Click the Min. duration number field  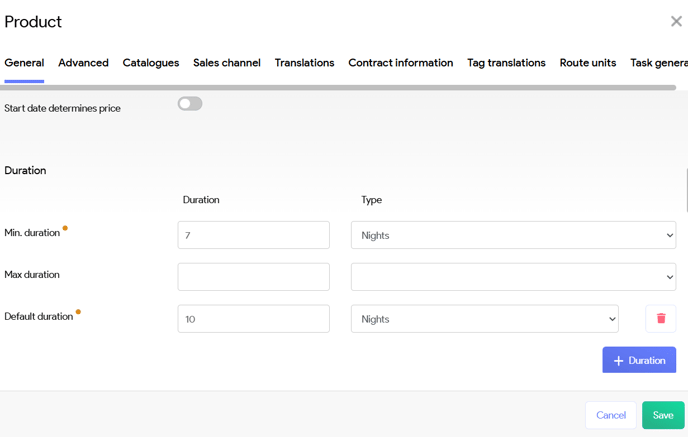tap(253, 235)
